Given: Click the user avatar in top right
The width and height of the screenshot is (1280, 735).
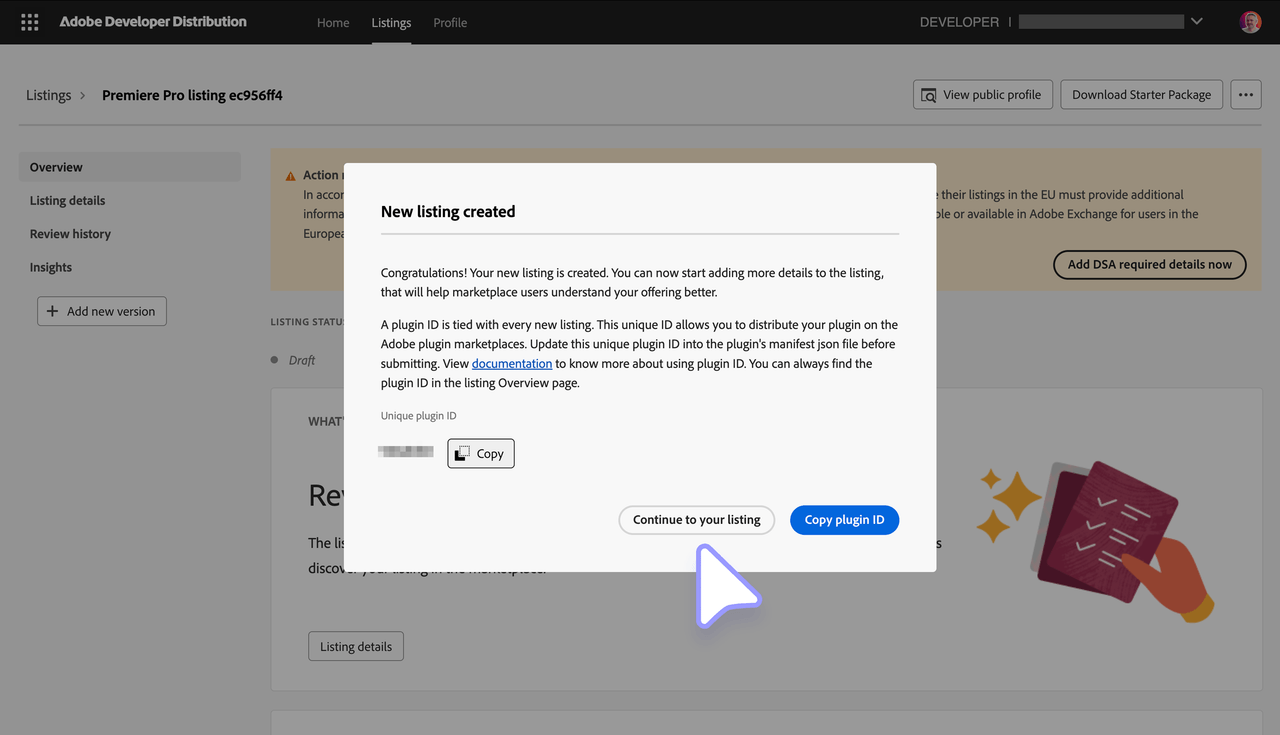Looking at the screenshot, I should [x=1250, y=21].
